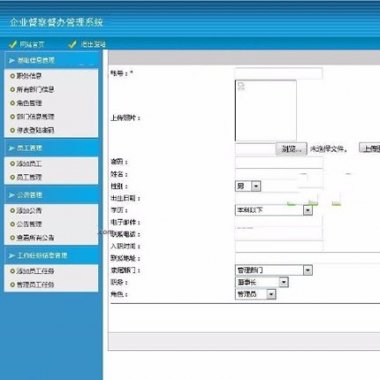Open 添加公告 in the sidebar
Screen dimensions: 380x380
(x=29, y=211)
